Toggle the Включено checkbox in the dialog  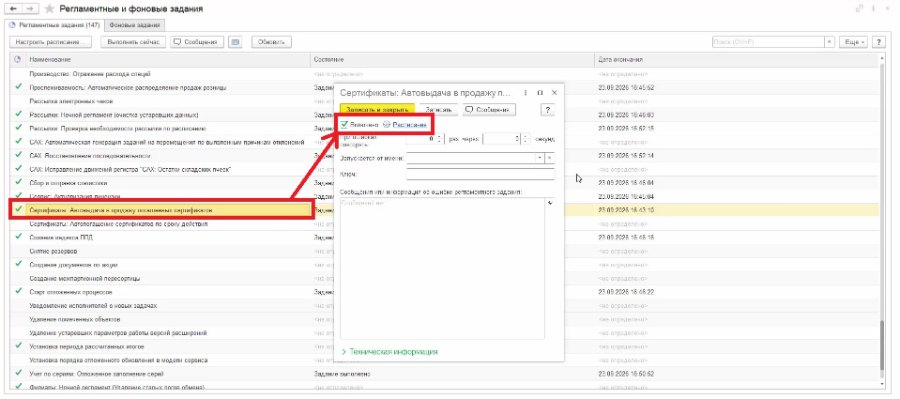(x=344, y=124)
